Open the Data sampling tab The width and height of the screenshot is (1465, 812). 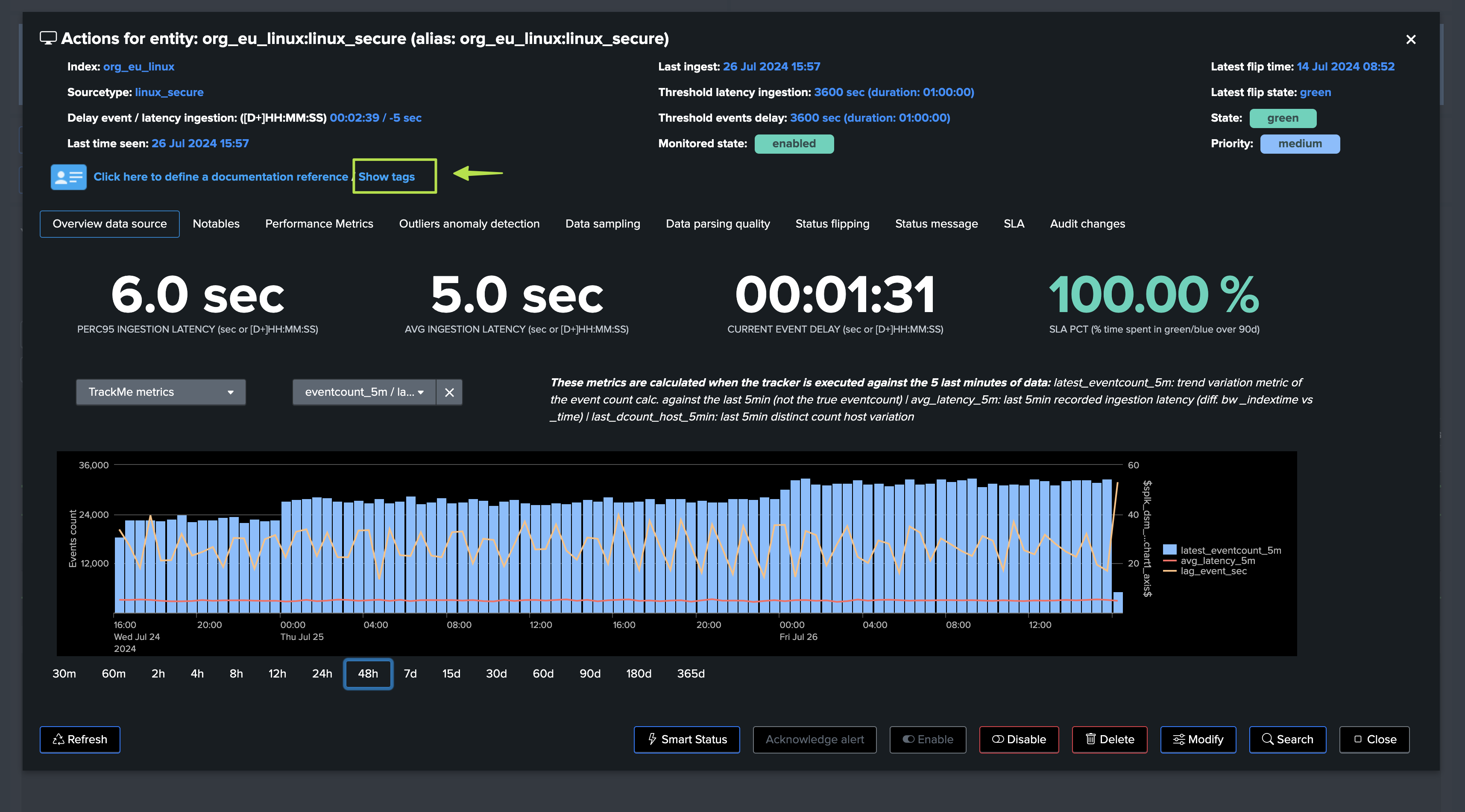click(602, 223)
